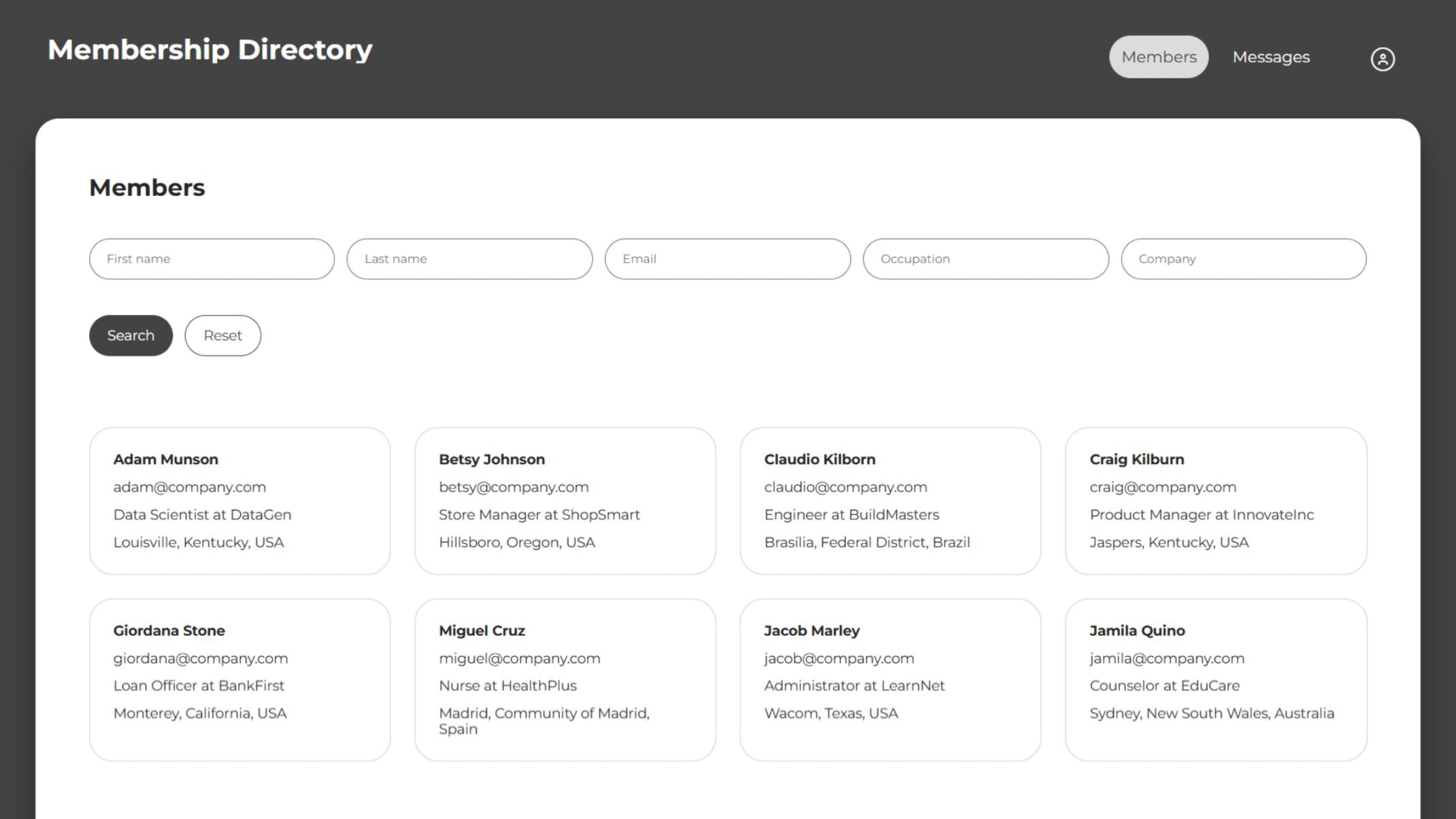Focus the Last name field

click(x=469, y=259)
